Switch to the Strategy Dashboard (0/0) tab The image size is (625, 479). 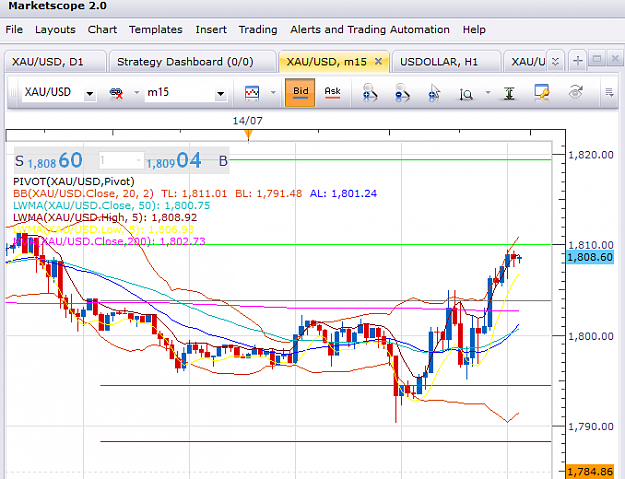point(193,62)
